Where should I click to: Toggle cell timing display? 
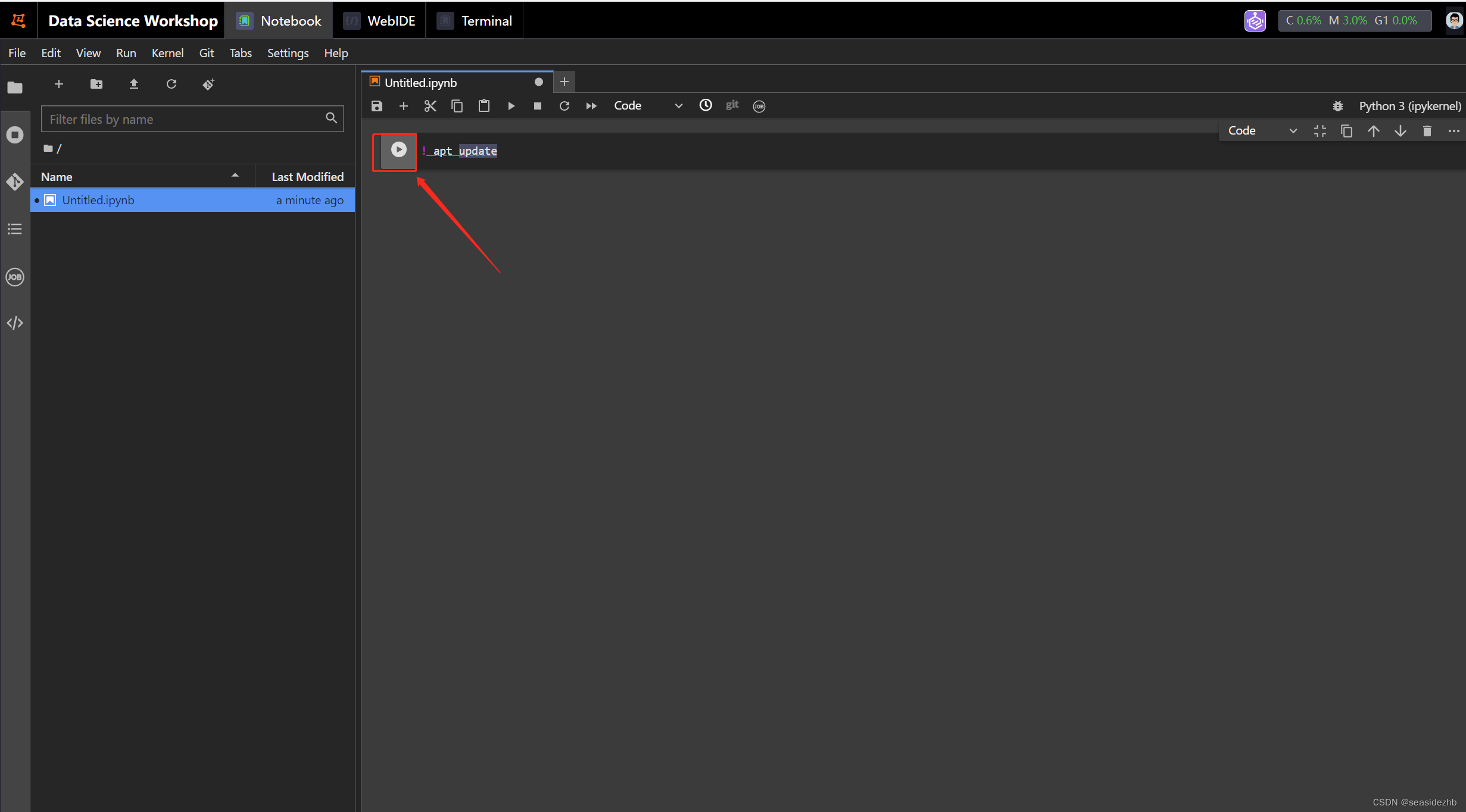click(705, 105)
